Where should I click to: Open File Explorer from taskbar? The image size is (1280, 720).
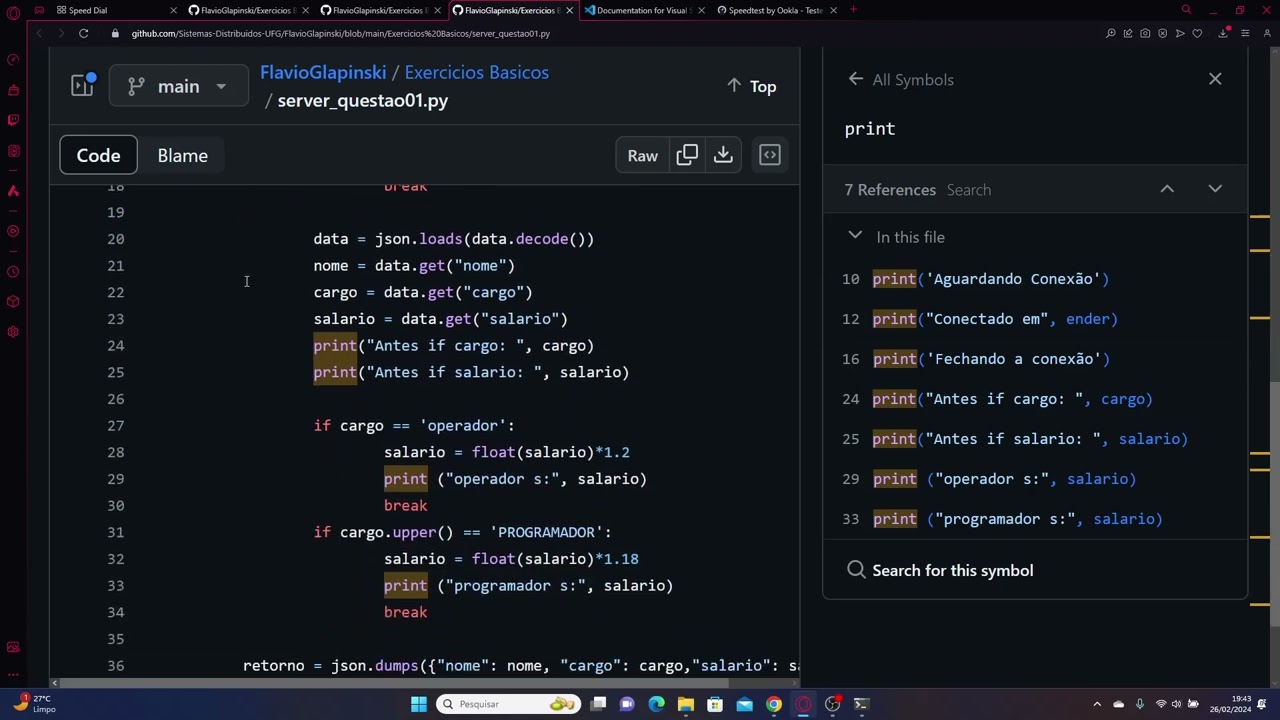(686, 704)
